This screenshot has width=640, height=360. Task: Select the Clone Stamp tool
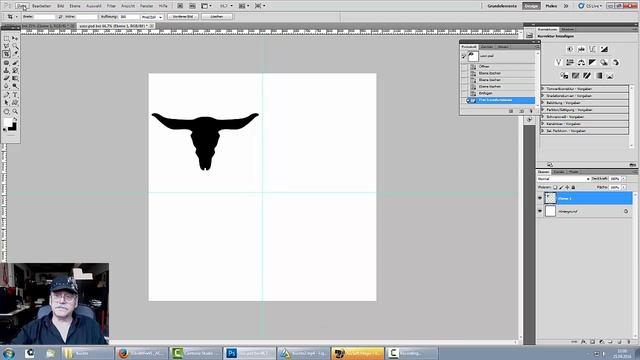6,71
